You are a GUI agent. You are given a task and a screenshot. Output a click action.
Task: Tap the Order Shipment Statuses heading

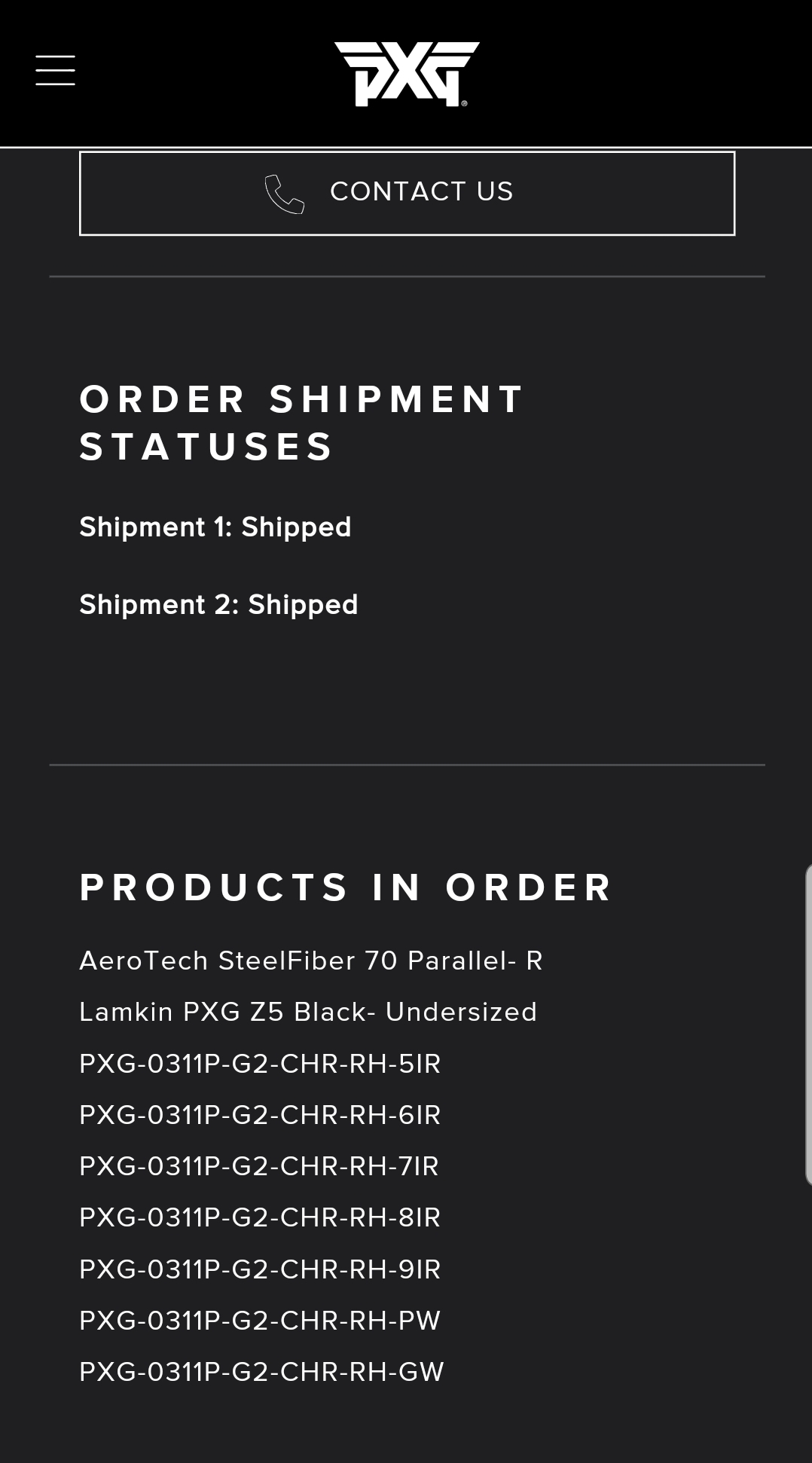(301, 423)
